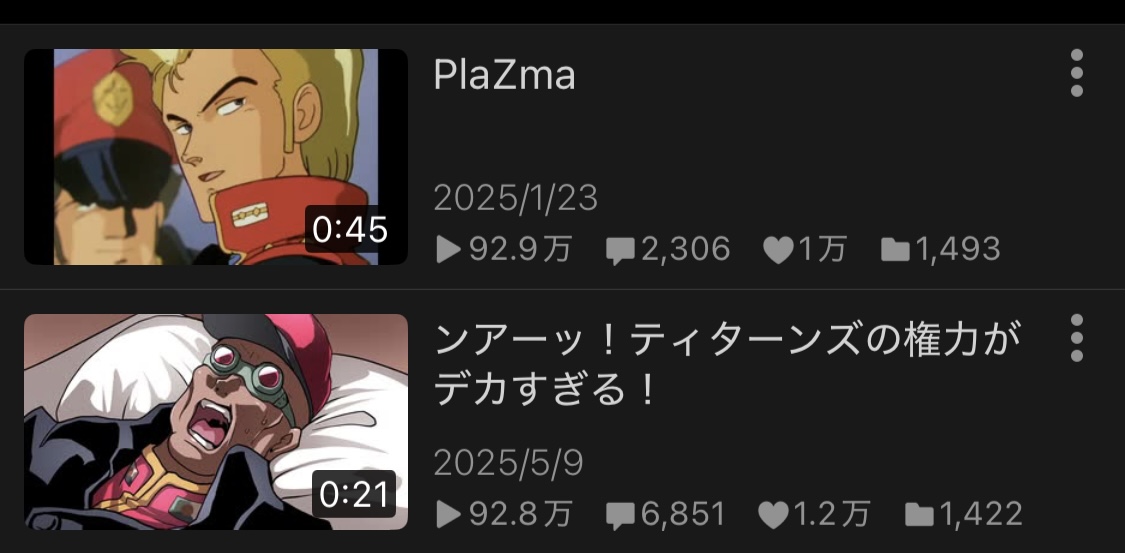
Task: Click the comment bubble icon beside 2,306
Action: [621, 251]
